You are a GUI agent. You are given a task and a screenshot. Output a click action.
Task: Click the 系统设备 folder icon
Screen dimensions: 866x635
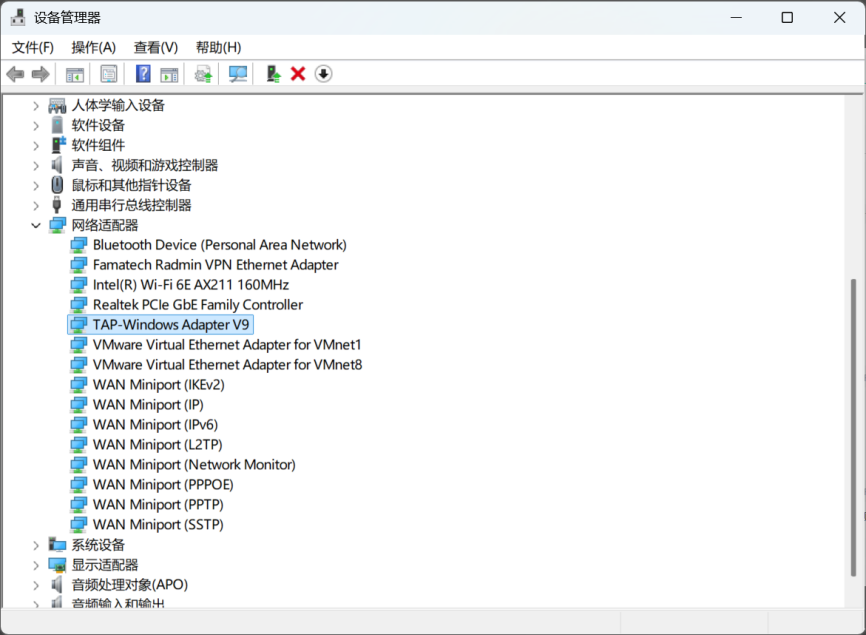click(x=57, y=544)
